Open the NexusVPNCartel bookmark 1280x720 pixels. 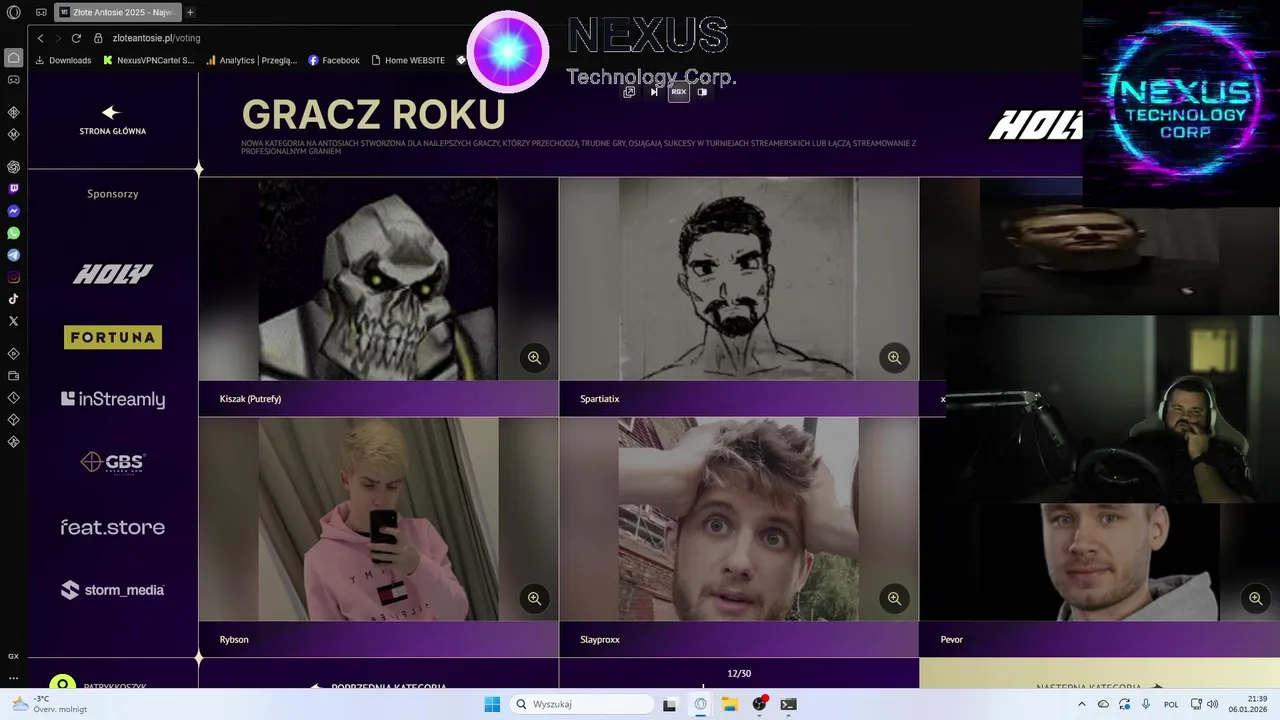149,60
